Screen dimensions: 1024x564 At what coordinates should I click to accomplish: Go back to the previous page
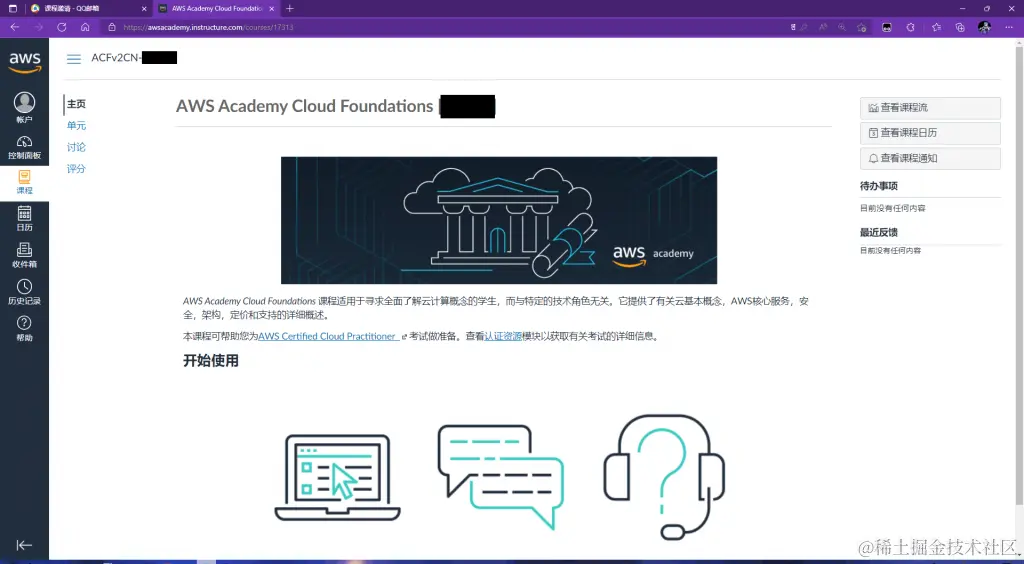pyautogui.click(x=15, y=27)
